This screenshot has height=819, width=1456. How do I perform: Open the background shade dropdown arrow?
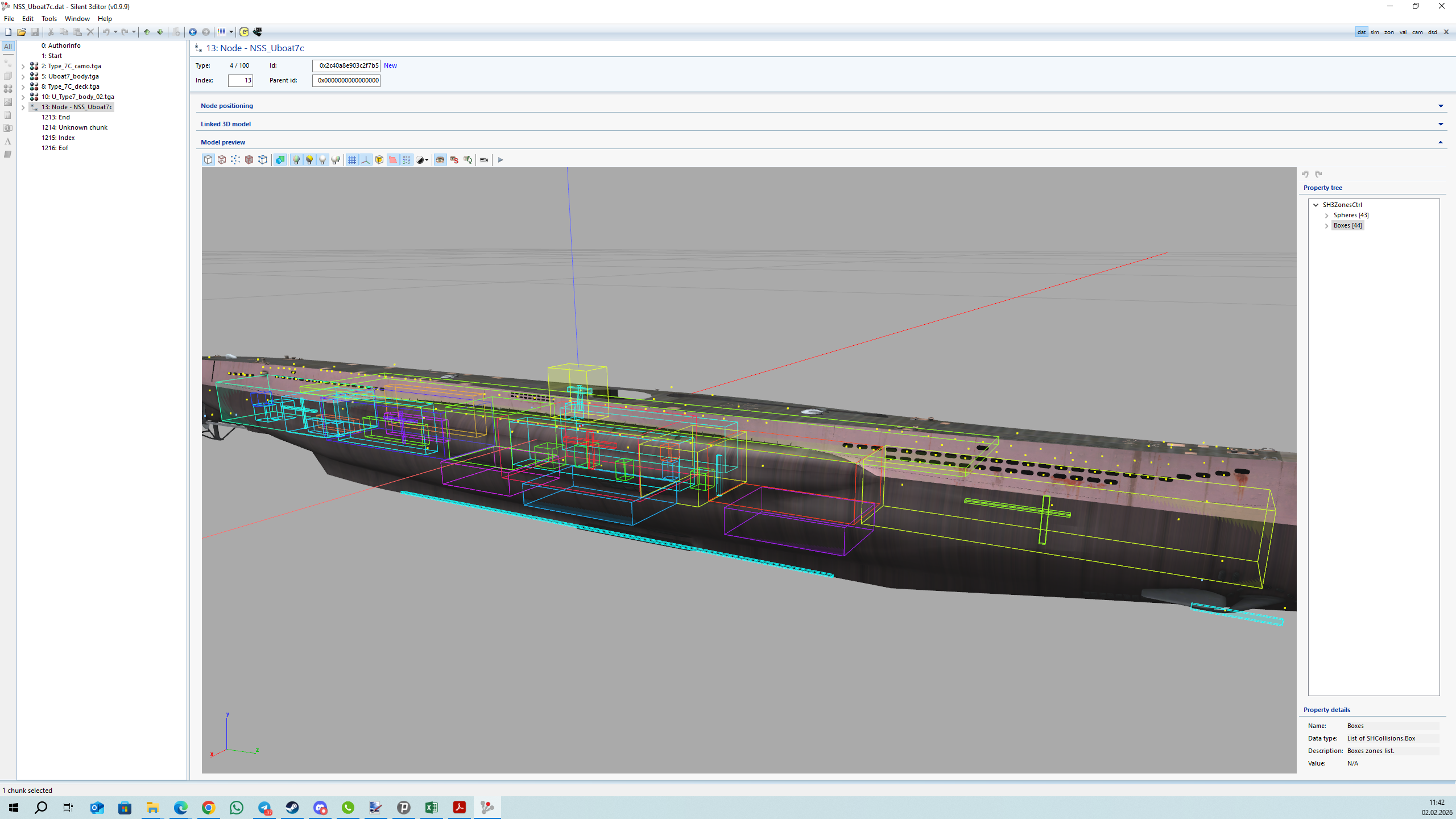tap(427, 160)
